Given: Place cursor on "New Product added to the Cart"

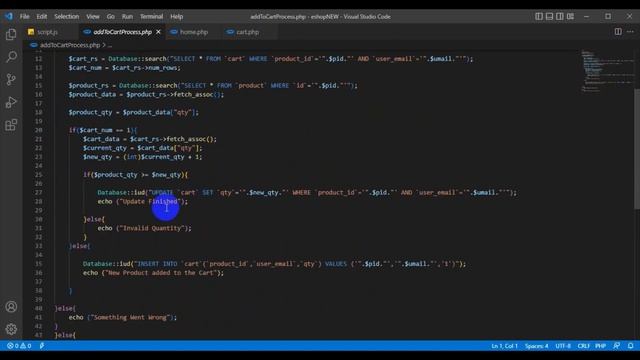Looking at the screenshot, I should (153, 273).
